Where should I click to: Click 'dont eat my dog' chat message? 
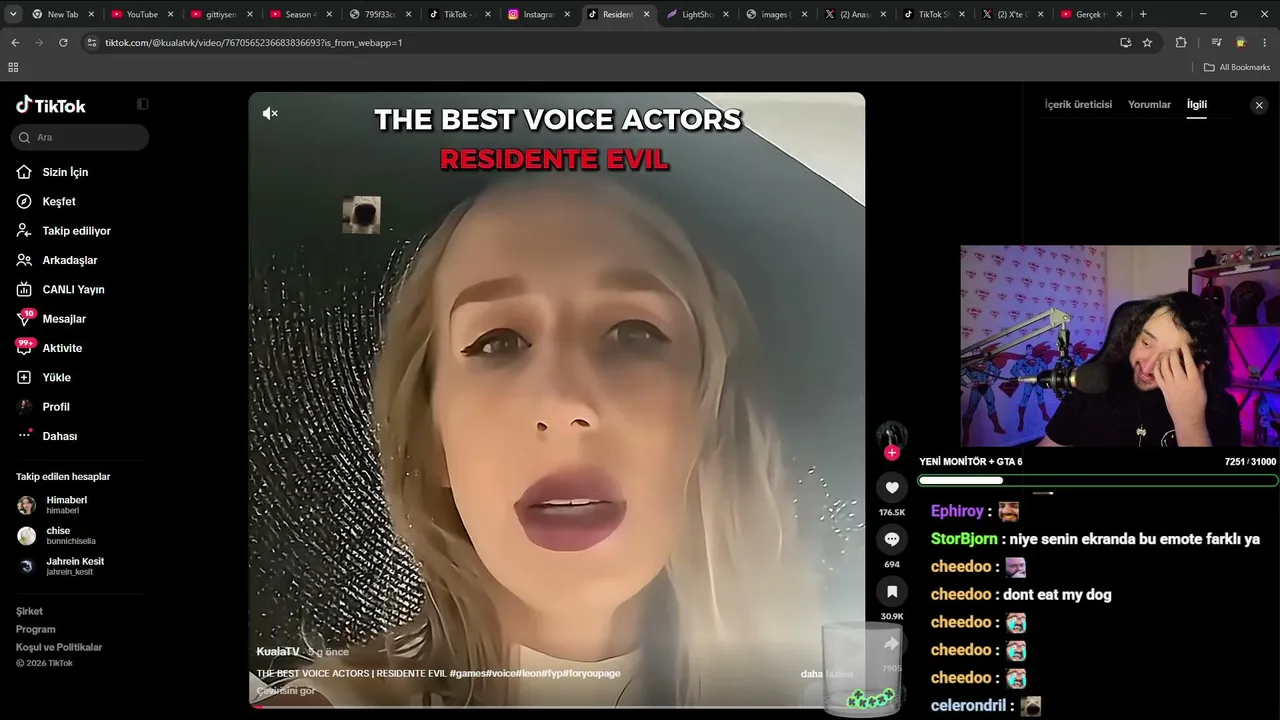[1057, 594]
